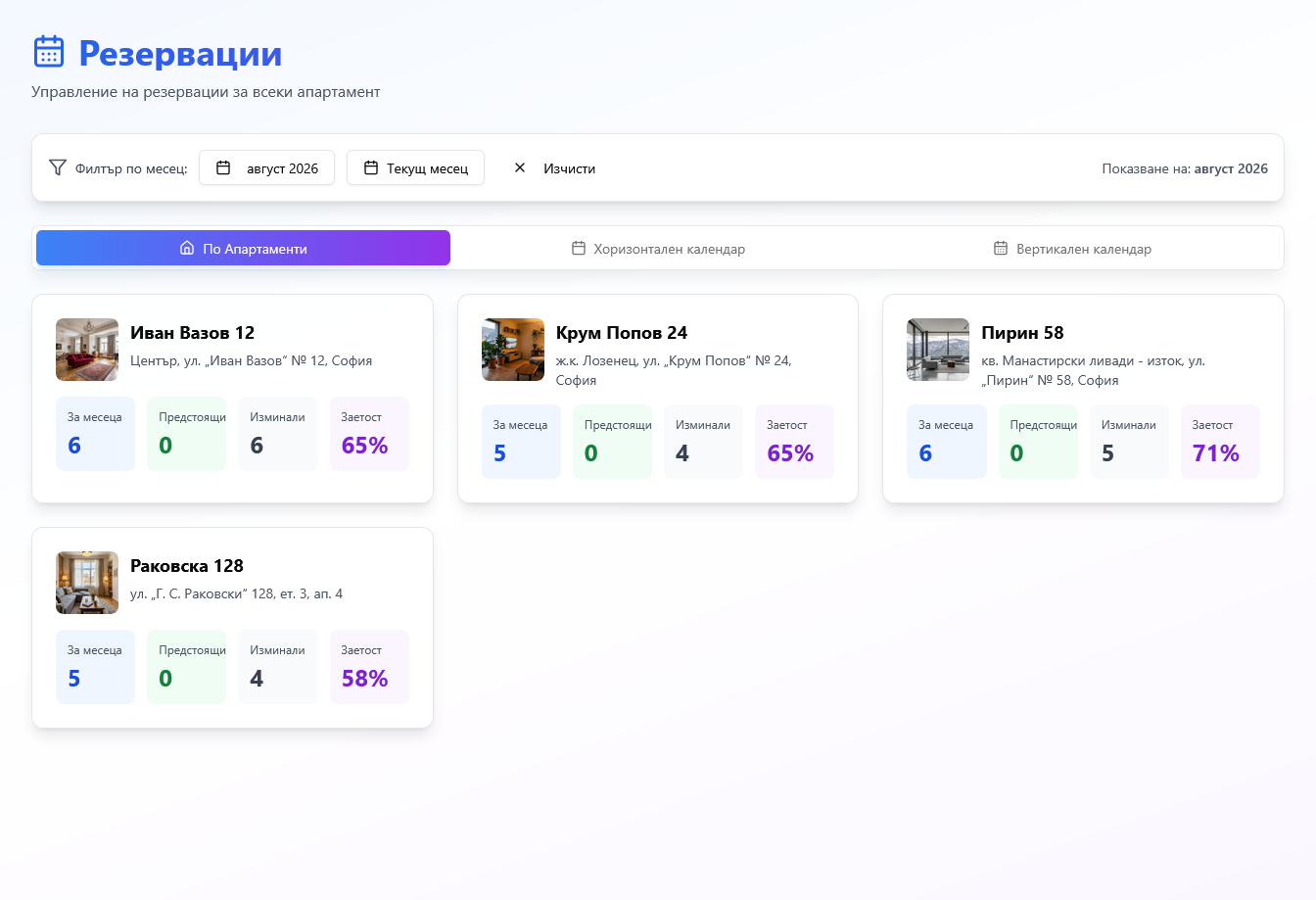
Task: Click Предстоящи tile in Пирин 58
Action: 1038,442
